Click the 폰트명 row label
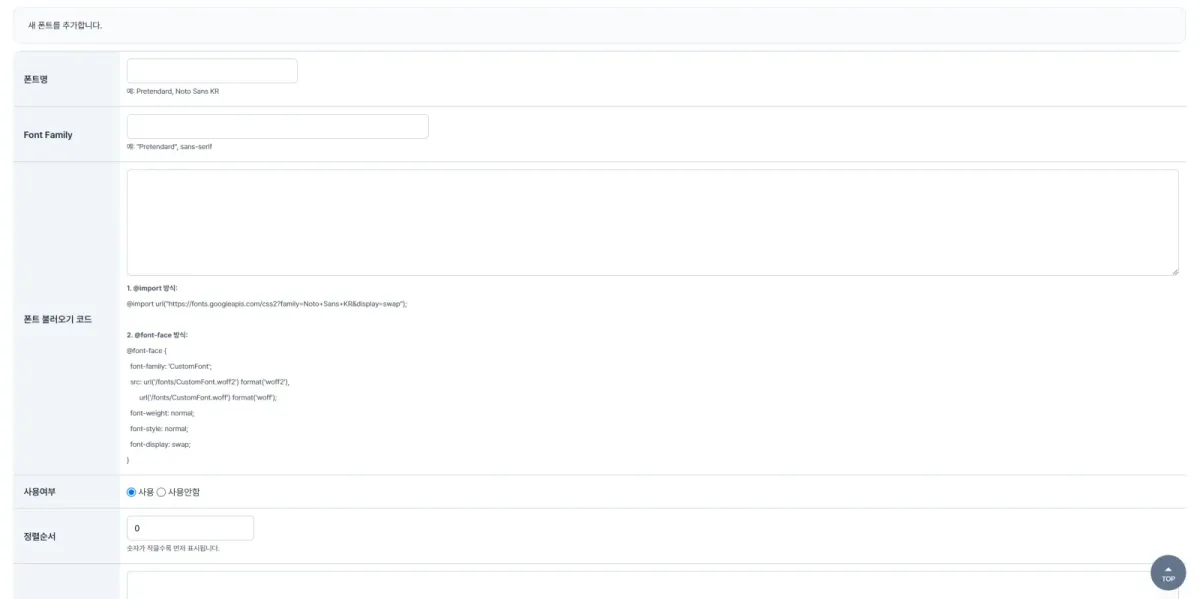 click(x=36, y=79)
